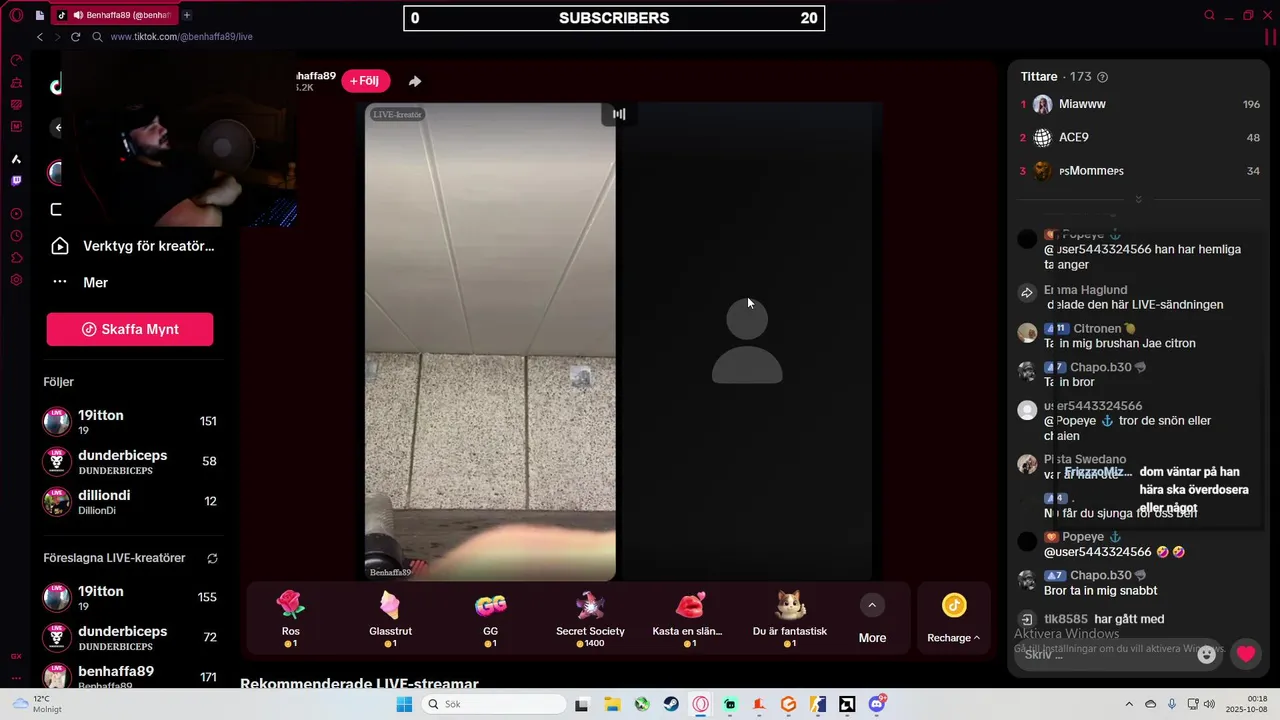Click the empty guest avatar placeholder

pos(747,342)
